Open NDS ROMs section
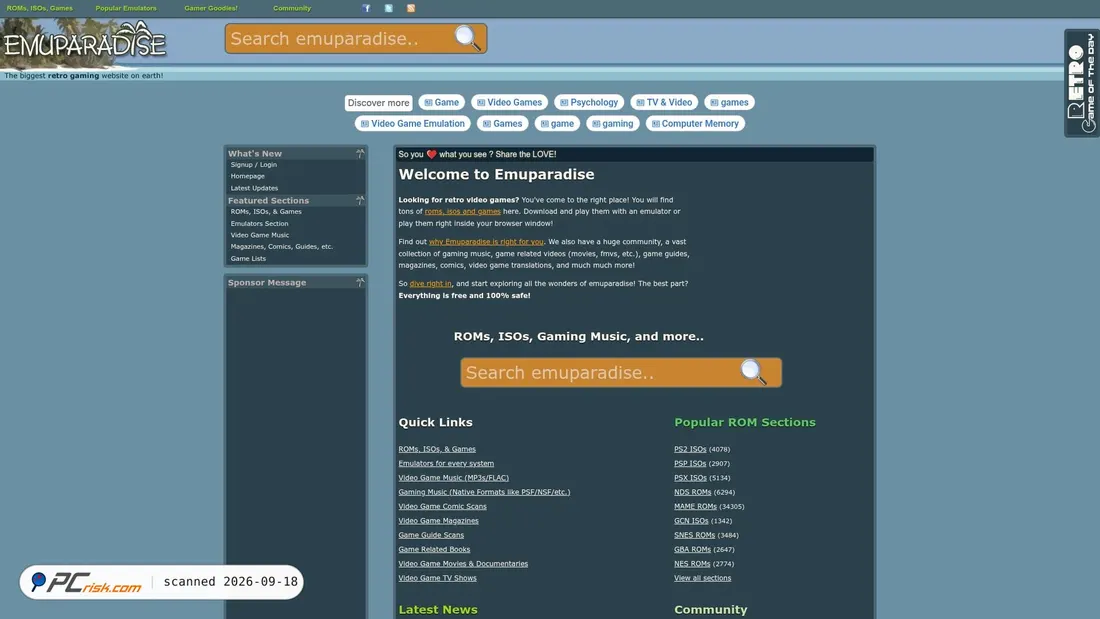 [692, 492]
